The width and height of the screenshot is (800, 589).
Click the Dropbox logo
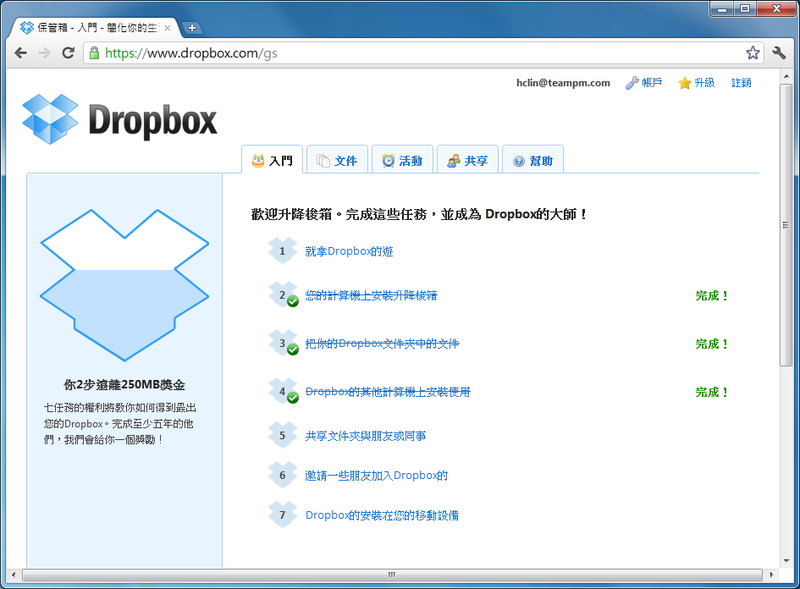pyautogui.click(x=120, y=119)
